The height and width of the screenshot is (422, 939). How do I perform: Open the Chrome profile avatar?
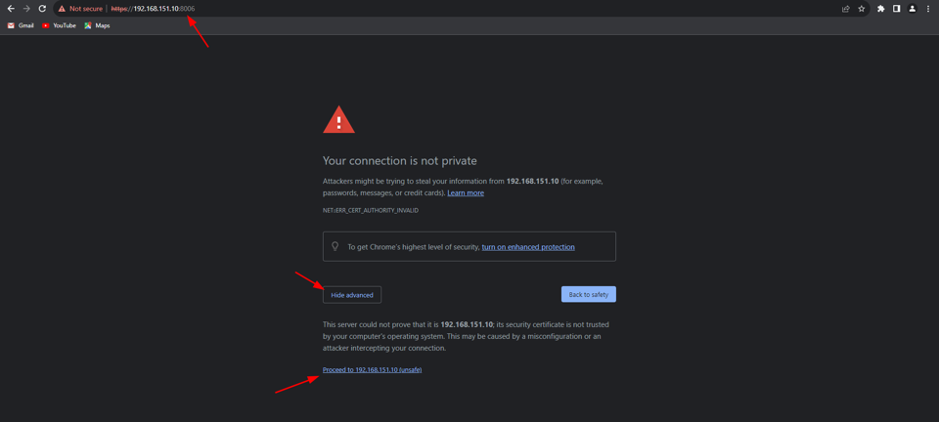point(912,9)
